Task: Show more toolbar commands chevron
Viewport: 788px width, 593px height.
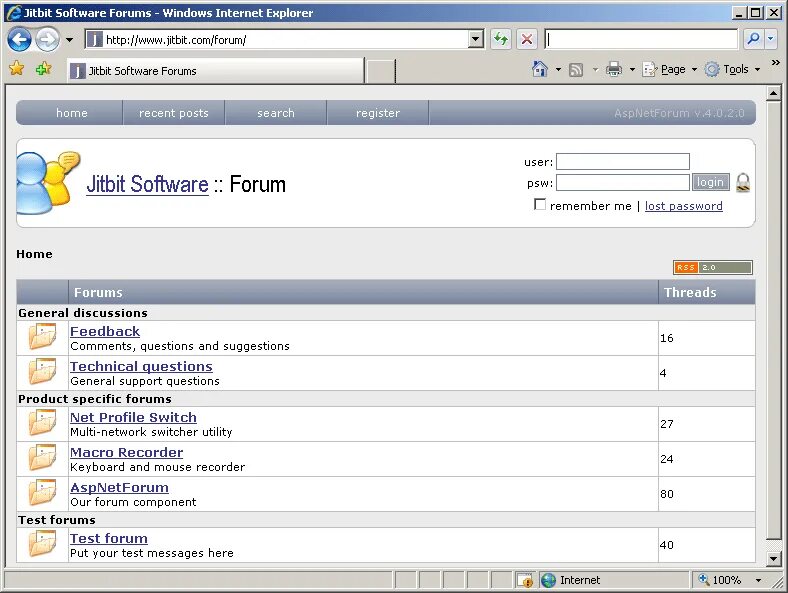Action: click(775, 63)
